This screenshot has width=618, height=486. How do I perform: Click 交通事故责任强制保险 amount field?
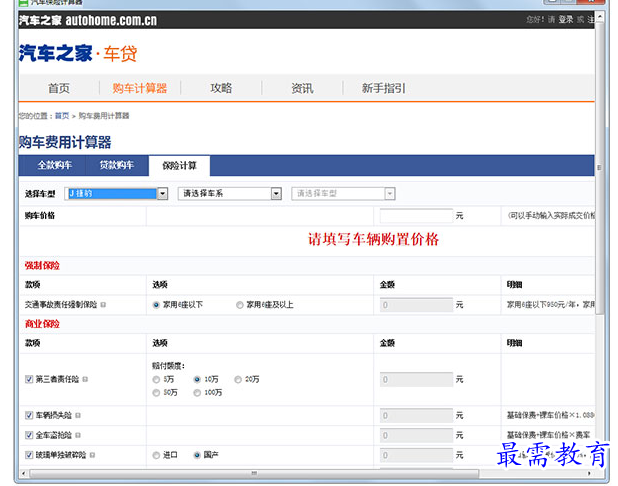416,305
